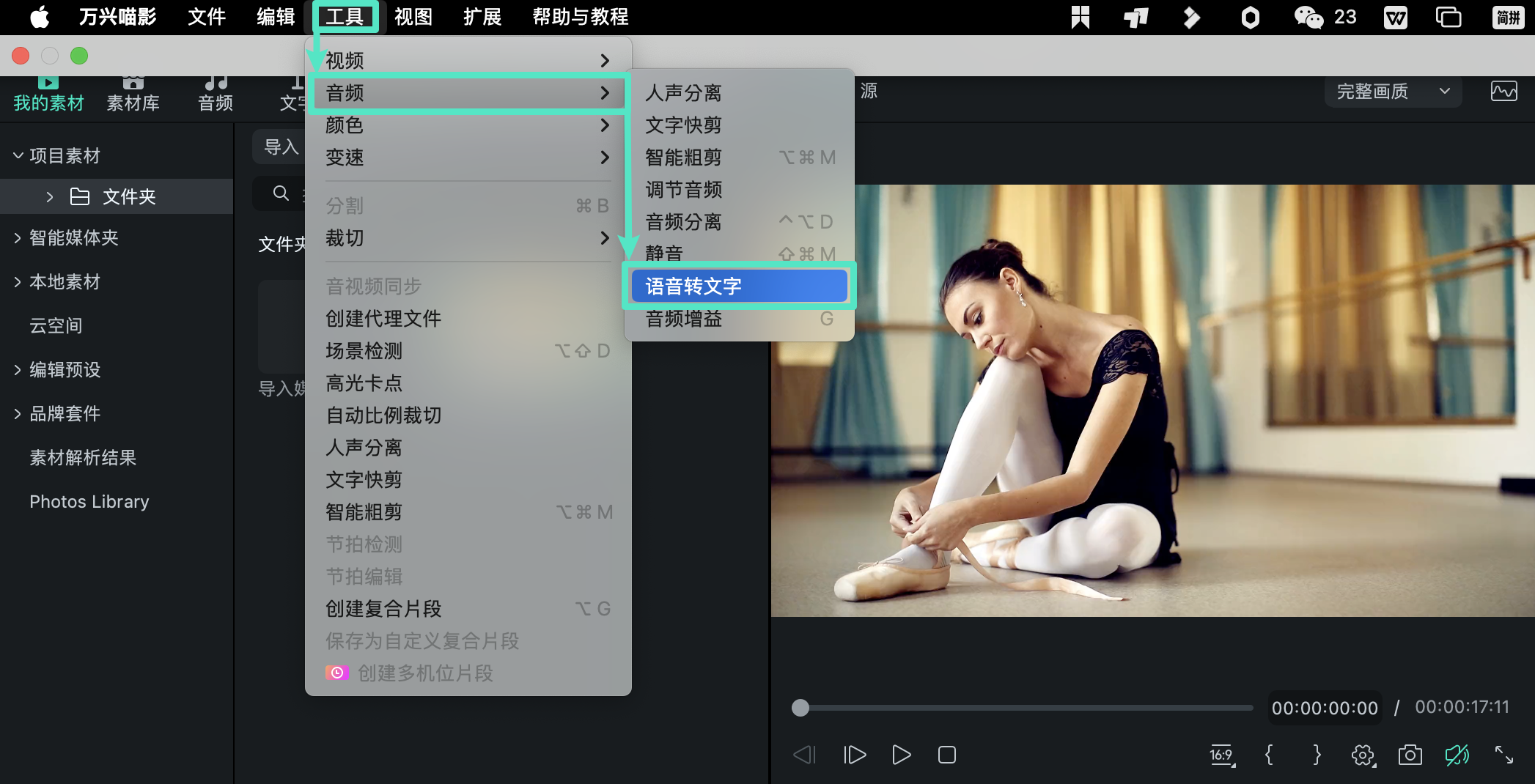The image size is (1535, 784).
Task: Click the stop button in preview
Action: [x=947, y=755]
